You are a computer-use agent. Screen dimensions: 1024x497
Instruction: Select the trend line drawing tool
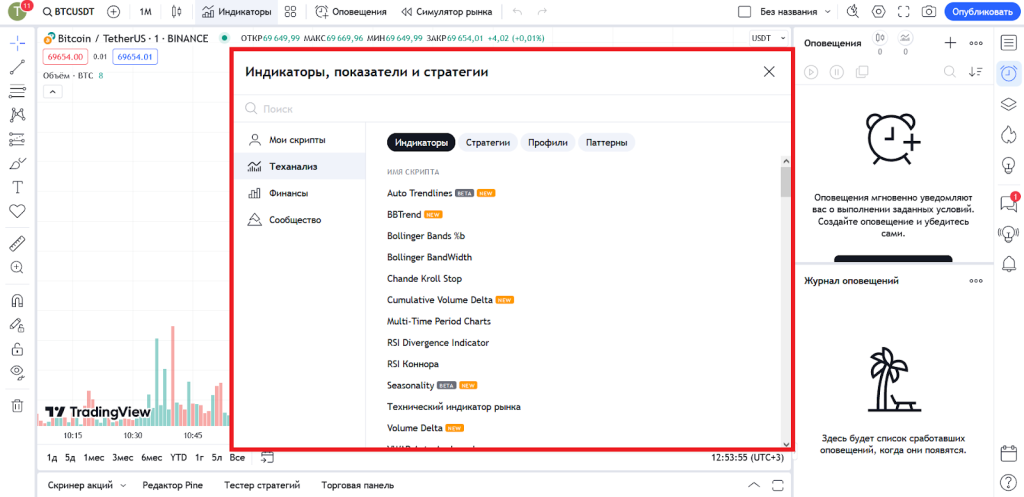click(x=18, y=67)
